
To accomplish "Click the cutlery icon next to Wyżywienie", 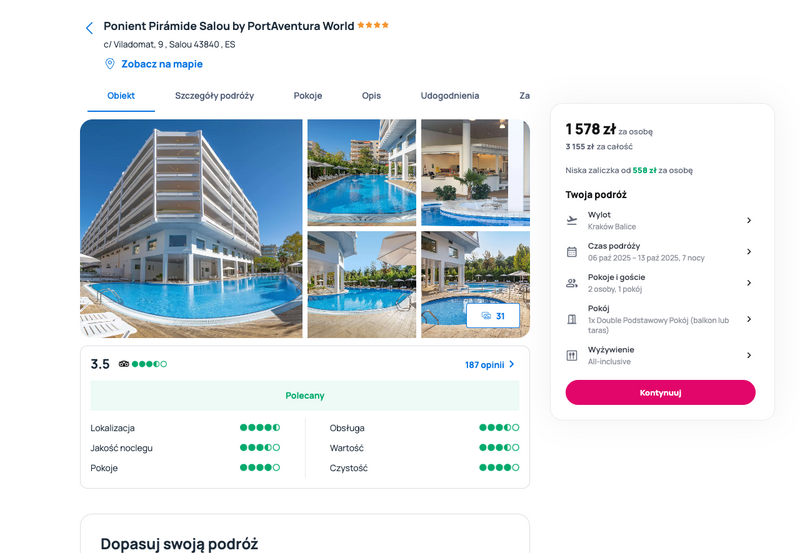I will point(572,356).
